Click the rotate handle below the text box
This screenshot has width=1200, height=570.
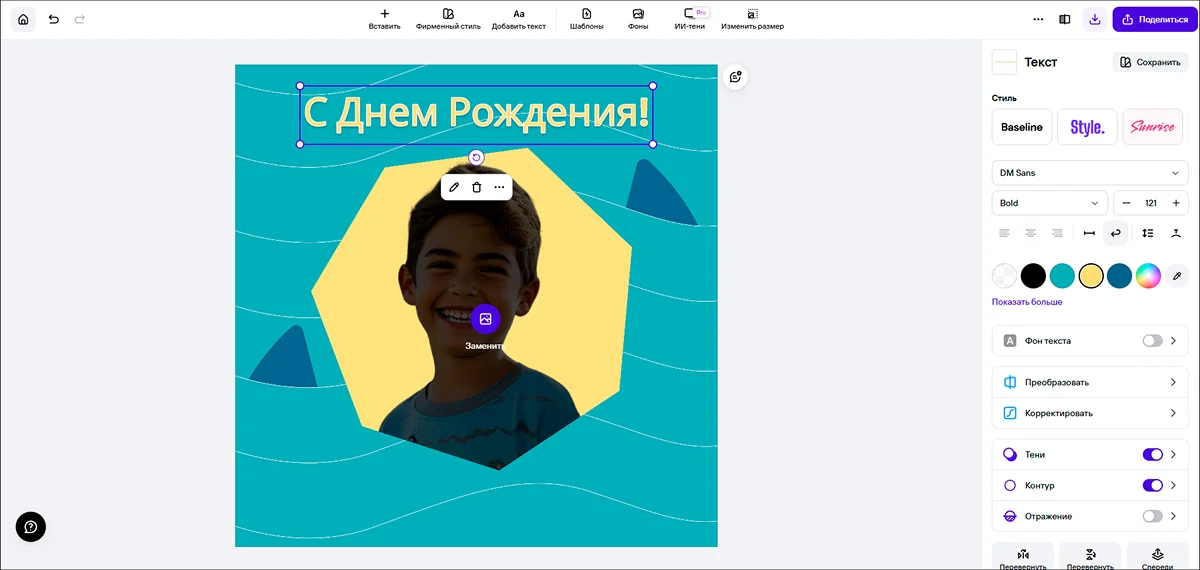[x=476, y=157]
